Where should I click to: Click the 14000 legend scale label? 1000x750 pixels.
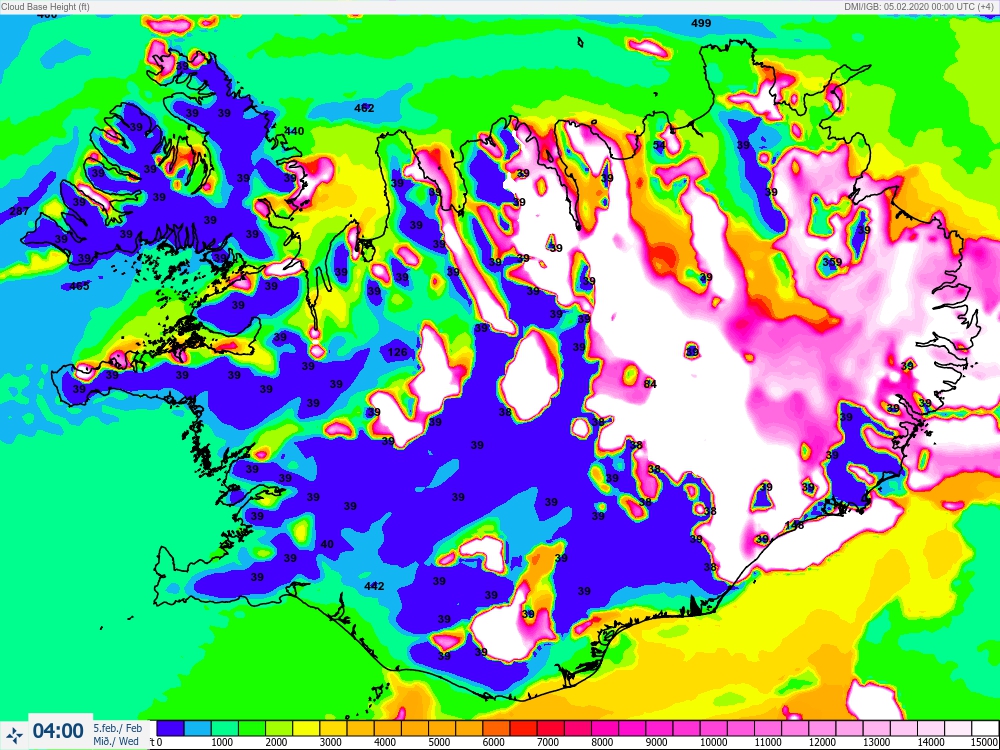click(930, 742)
